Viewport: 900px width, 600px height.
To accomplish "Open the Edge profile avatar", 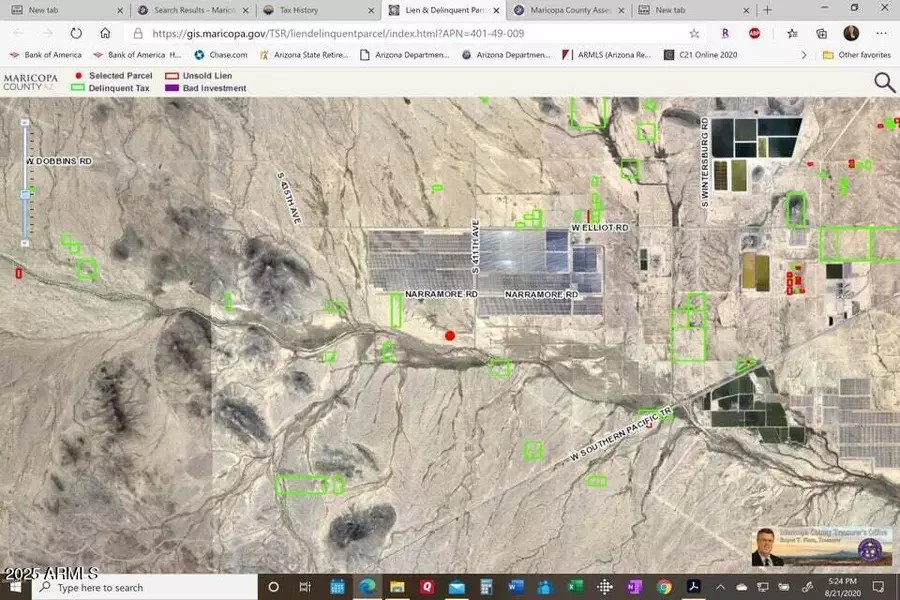I will click(851, 32).
